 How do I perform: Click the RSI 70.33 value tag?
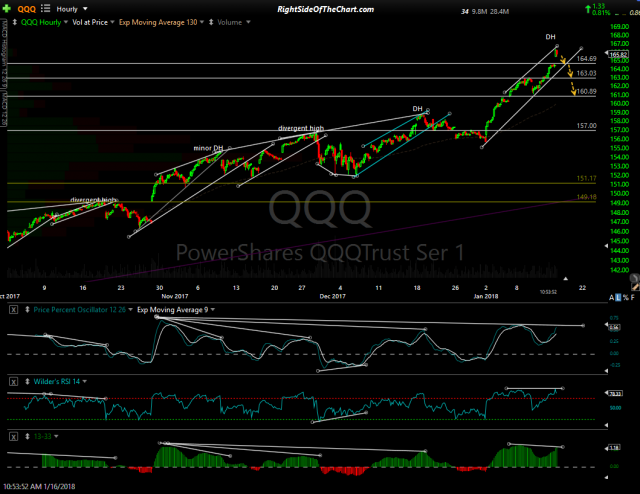point(615,394)
